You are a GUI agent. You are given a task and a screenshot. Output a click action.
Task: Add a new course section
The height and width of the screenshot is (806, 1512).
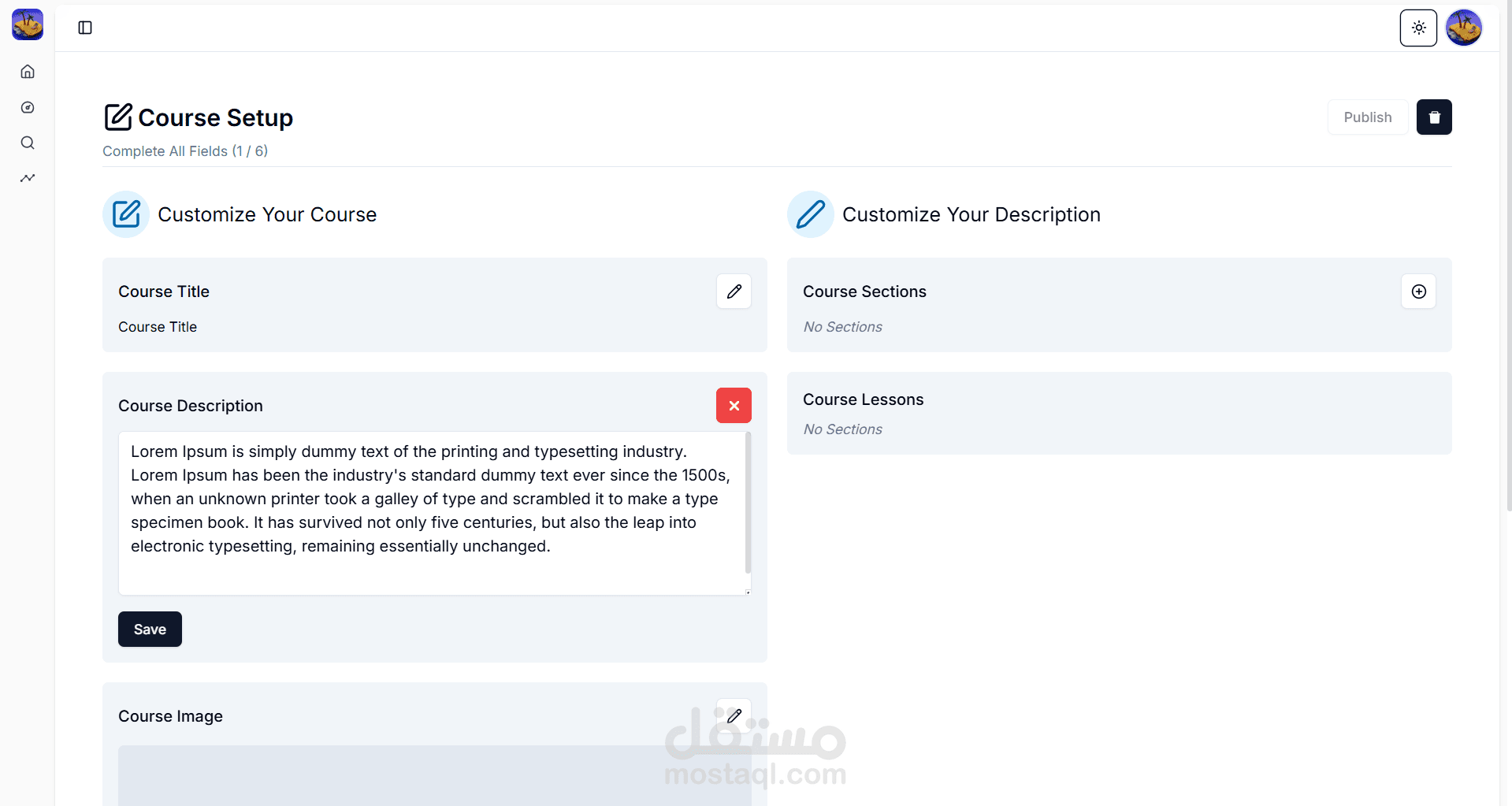[1418, 292]
